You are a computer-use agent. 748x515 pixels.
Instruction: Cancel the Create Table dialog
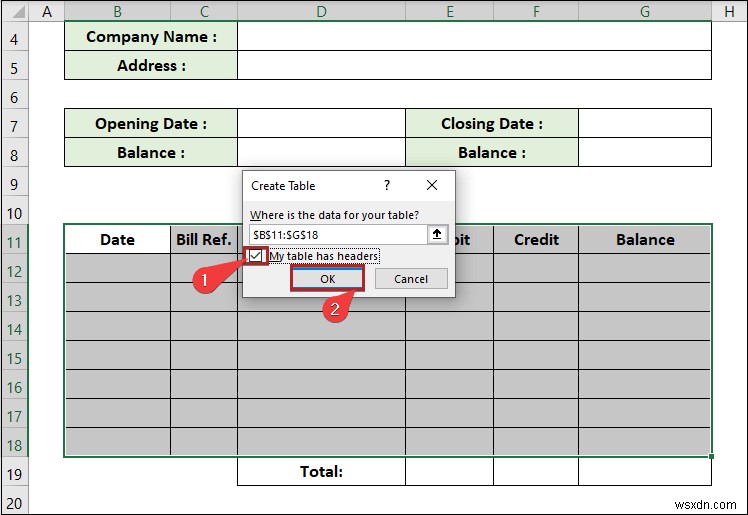click(x=411, y=279)
